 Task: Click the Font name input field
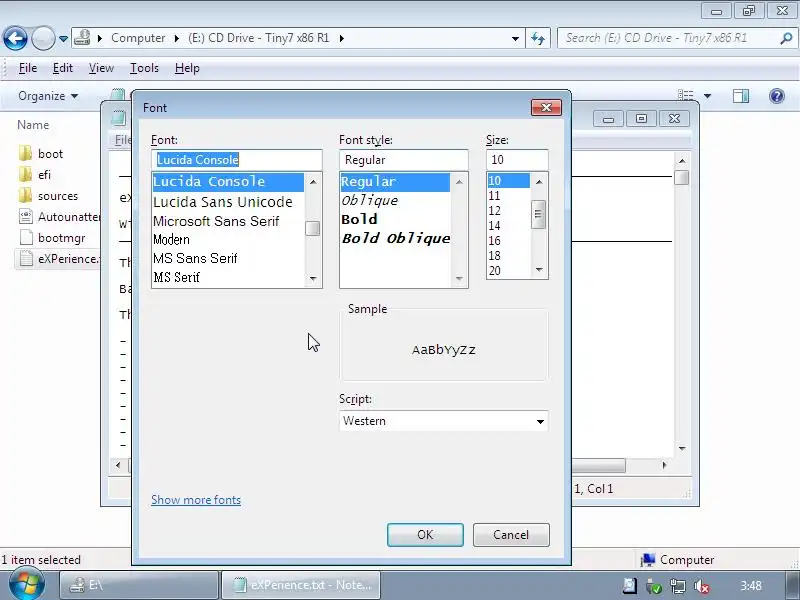tap(237, 160)
